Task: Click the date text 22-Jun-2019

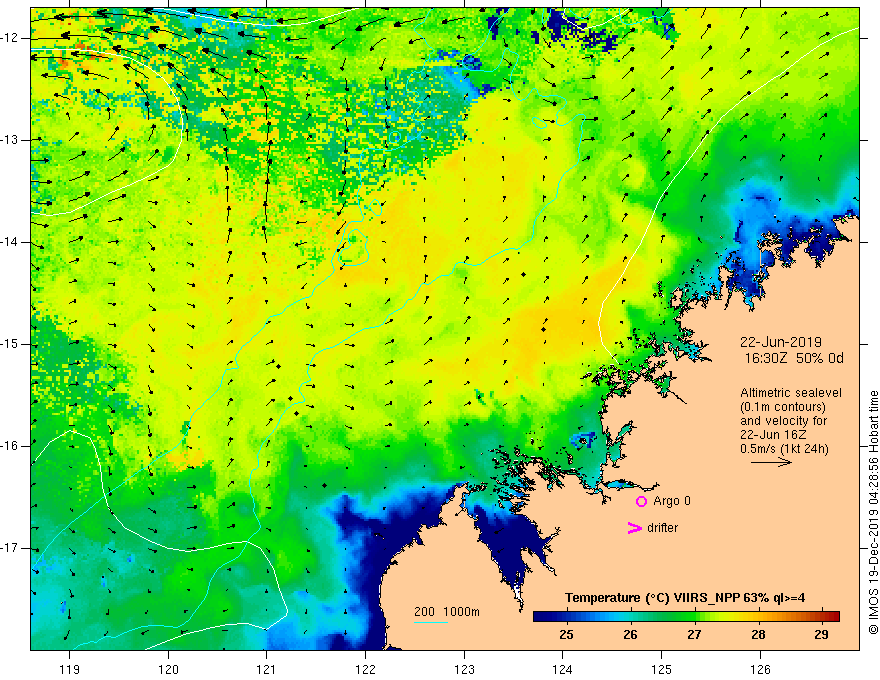Action: point(780,342)
